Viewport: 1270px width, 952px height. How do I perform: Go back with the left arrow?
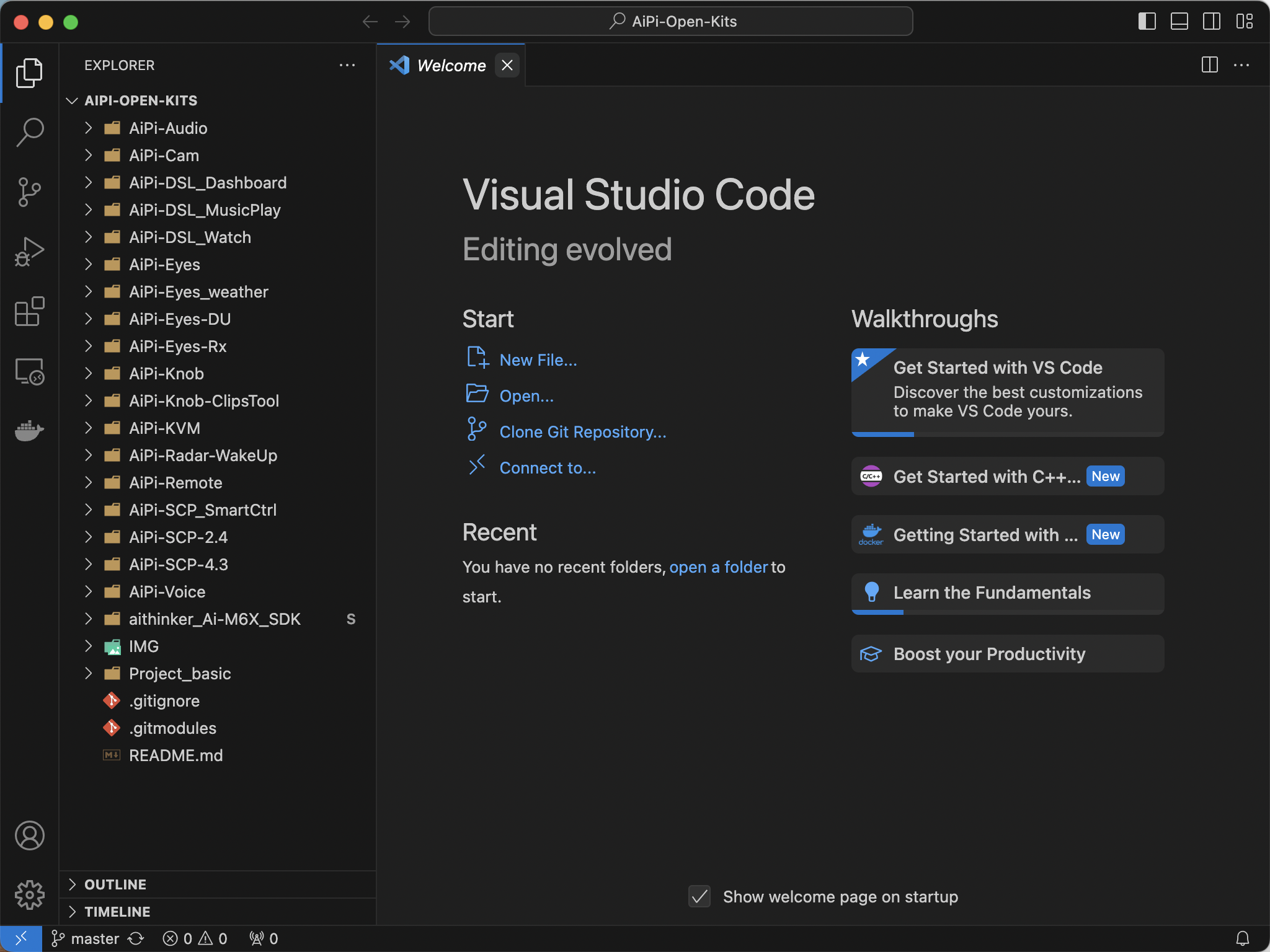click(370, 22)
